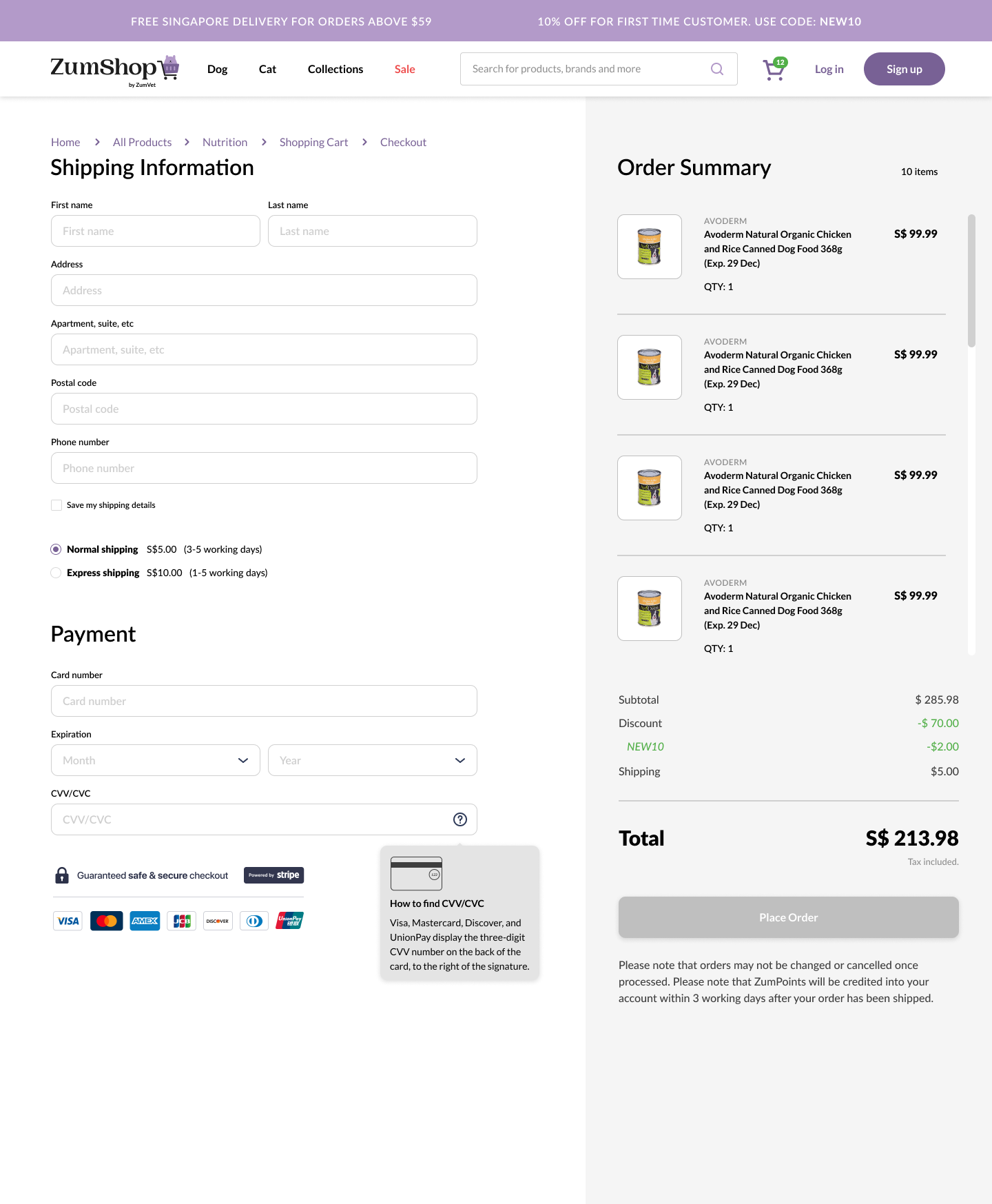The height and width of the screenshot is (1204, 992).
Task: Expand the expiration Year dropdown
Action: (x=372, y=760)
